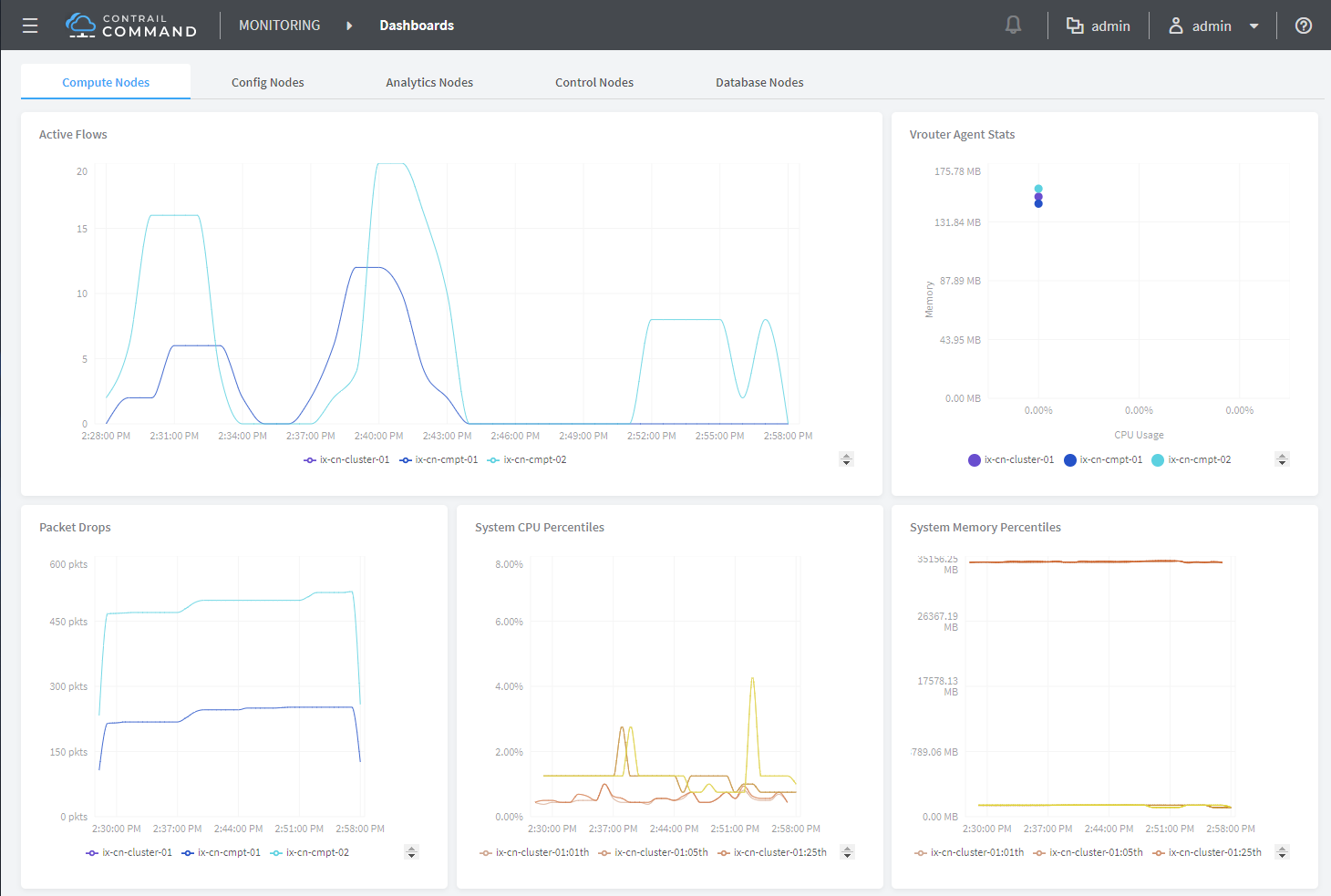The image size is (1331, 896).
Task: Click the admin user profile icon
Action: click(1176, 26)
